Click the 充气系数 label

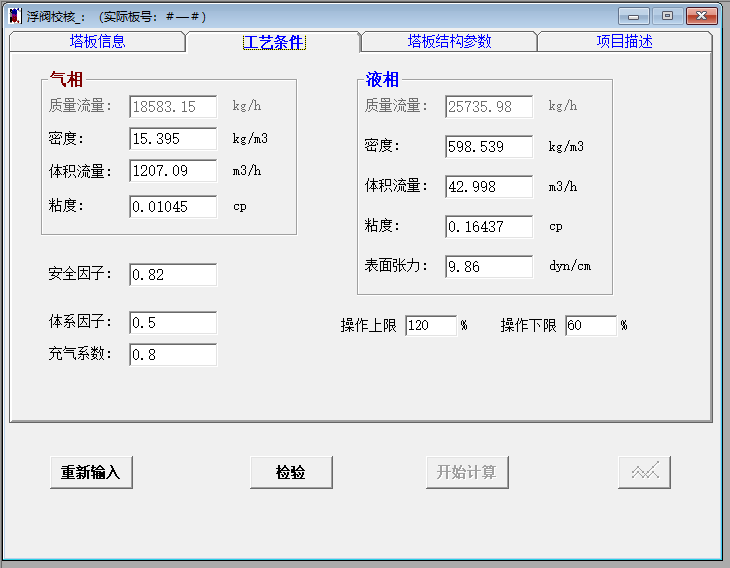80,354
